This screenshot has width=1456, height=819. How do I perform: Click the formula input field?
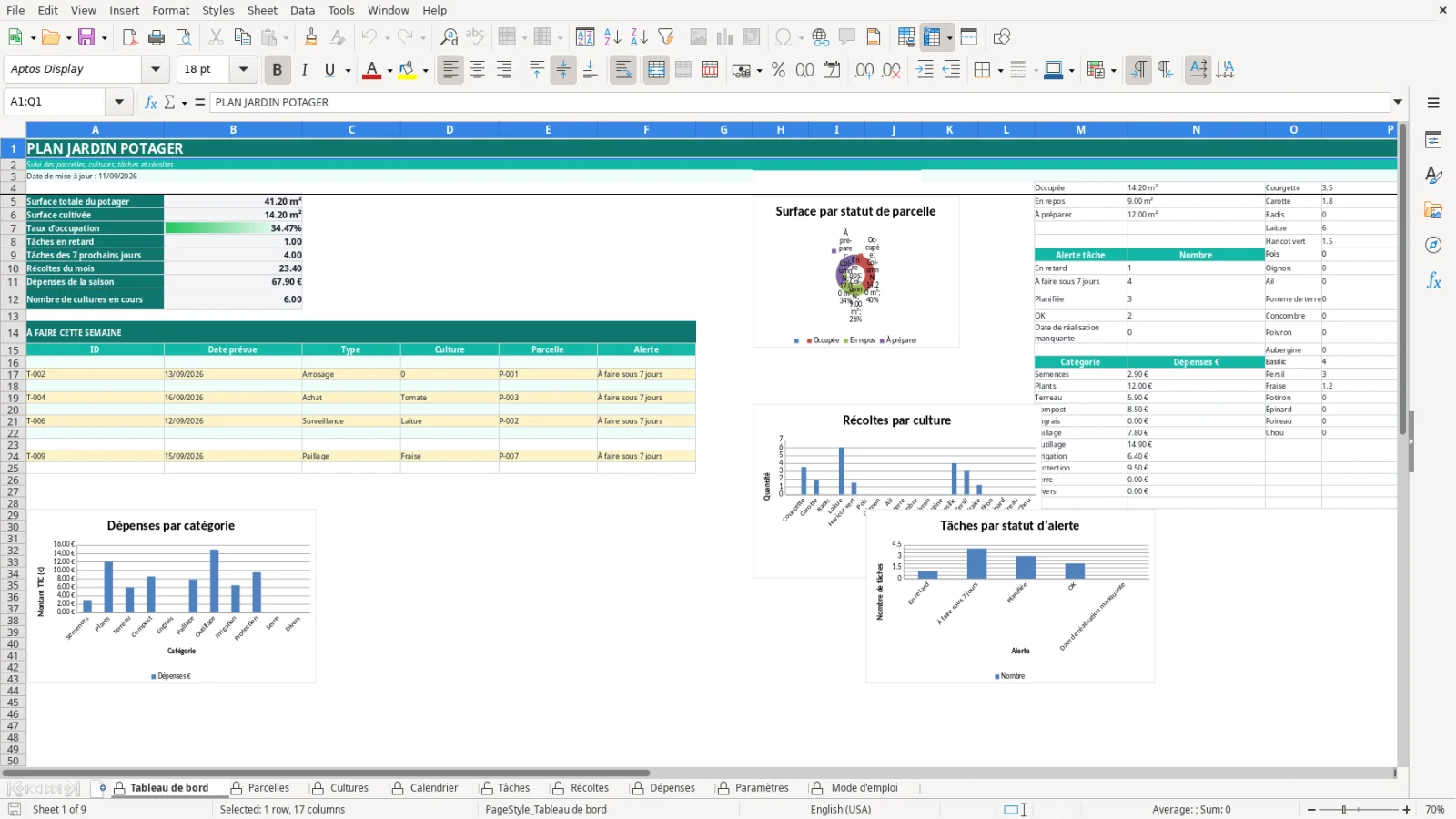click(x=800, y=102)
